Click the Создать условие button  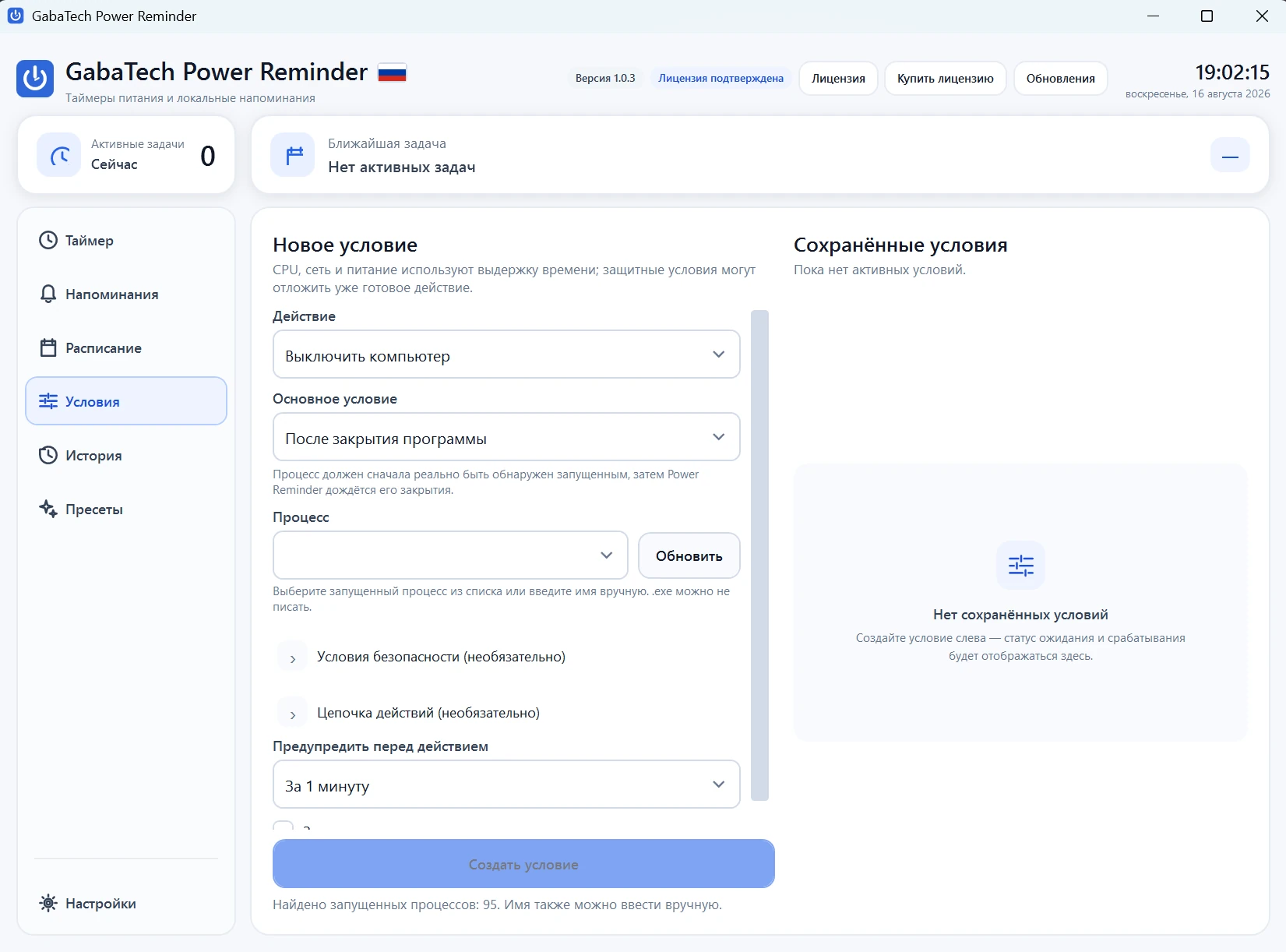(523, 864)
